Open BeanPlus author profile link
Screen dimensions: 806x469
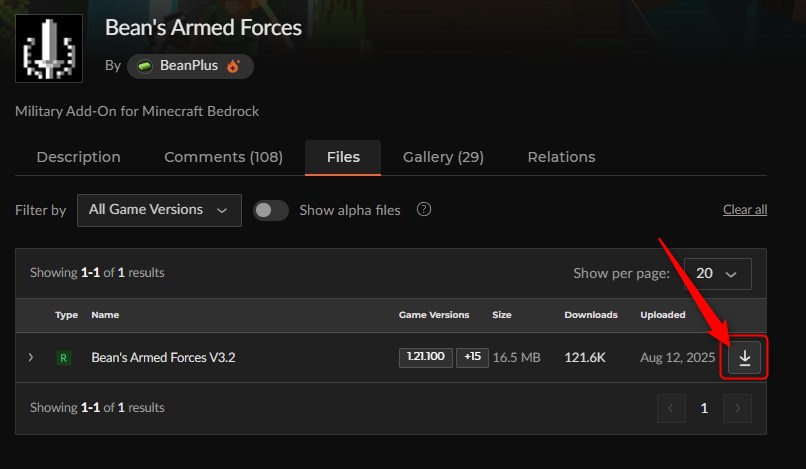[x=189, y=66]
